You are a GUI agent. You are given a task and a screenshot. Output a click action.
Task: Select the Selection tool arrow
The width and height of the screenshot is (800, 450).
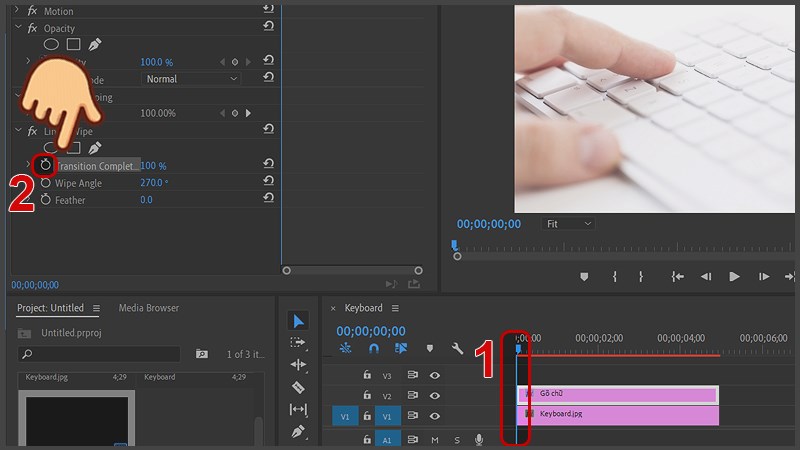(298, 321)
